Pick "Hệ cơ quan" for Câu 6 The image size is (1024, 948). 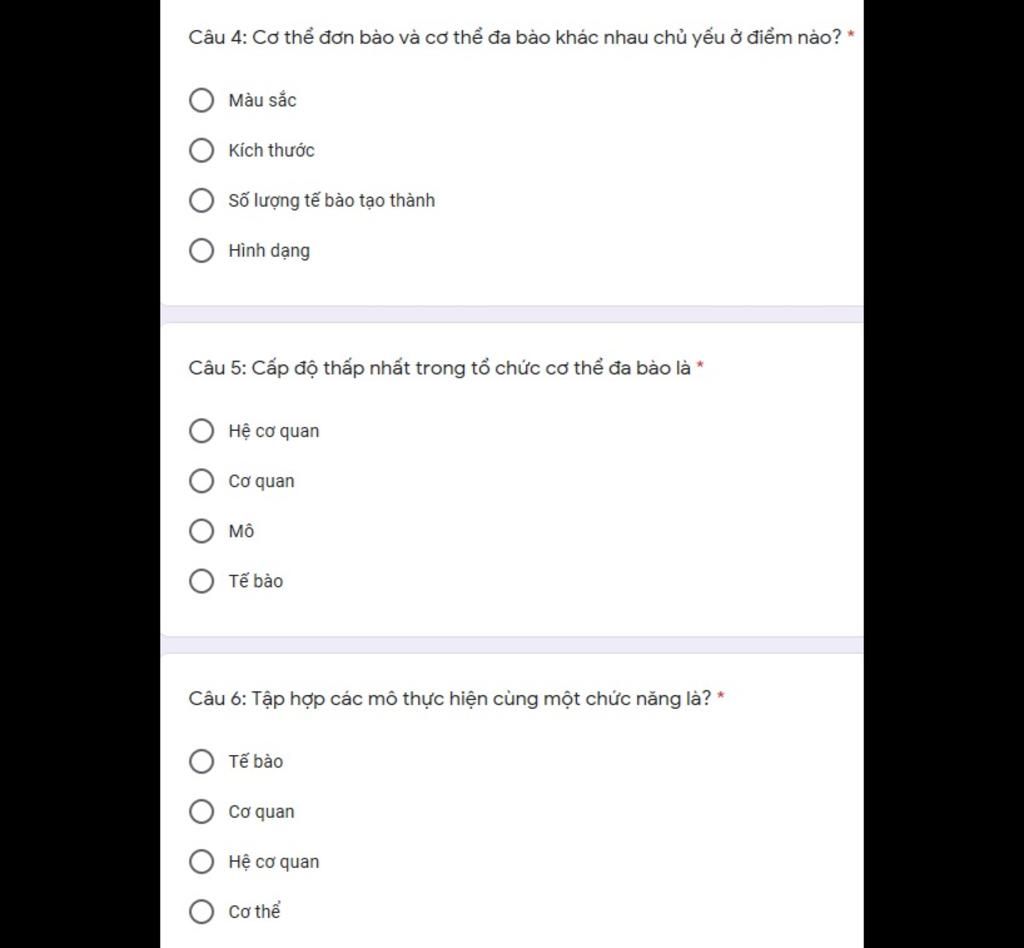(x=202, y=861)
